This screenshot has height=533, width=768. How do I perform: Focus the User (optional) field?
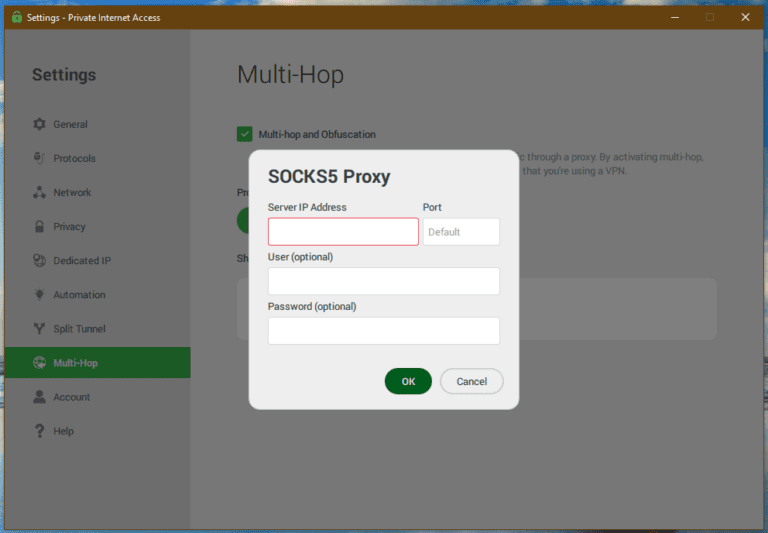tap(384, 281)
